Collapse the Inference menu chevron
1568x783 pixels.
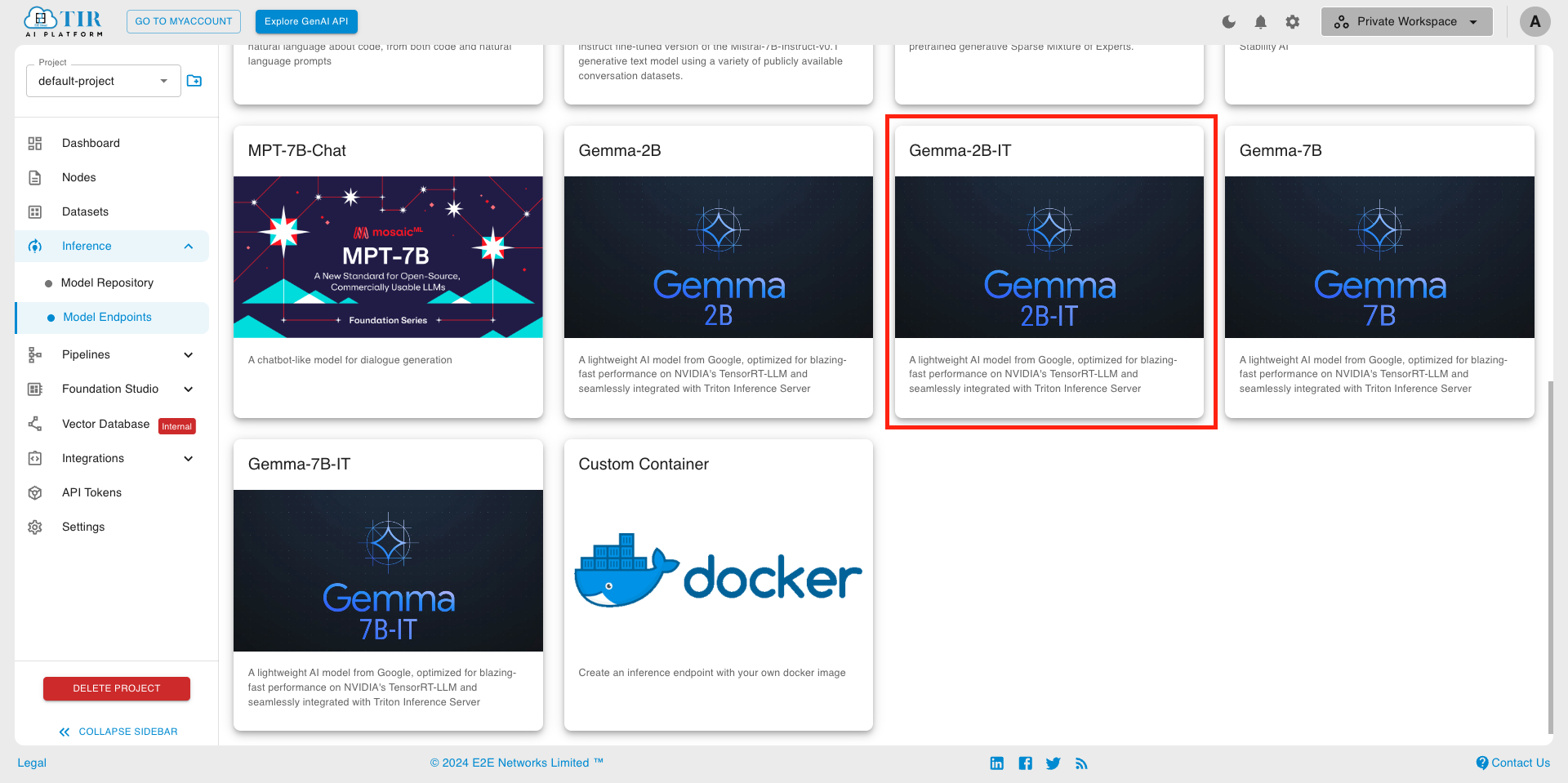pos(189,247)
